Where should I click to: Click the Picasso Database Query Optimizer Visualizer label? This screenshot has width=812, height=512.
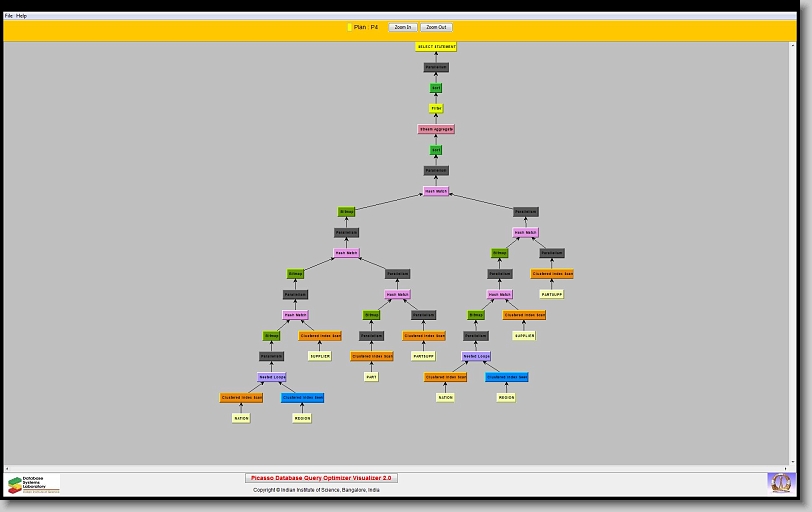click(x=321, y=478)
